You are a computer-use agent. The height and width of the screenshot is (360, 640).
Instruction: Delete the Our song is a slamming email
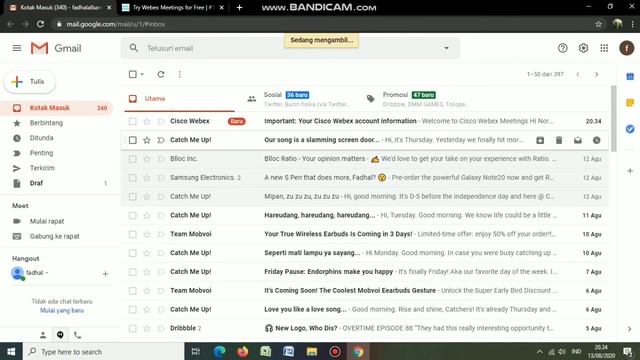(x=559, y=140)
